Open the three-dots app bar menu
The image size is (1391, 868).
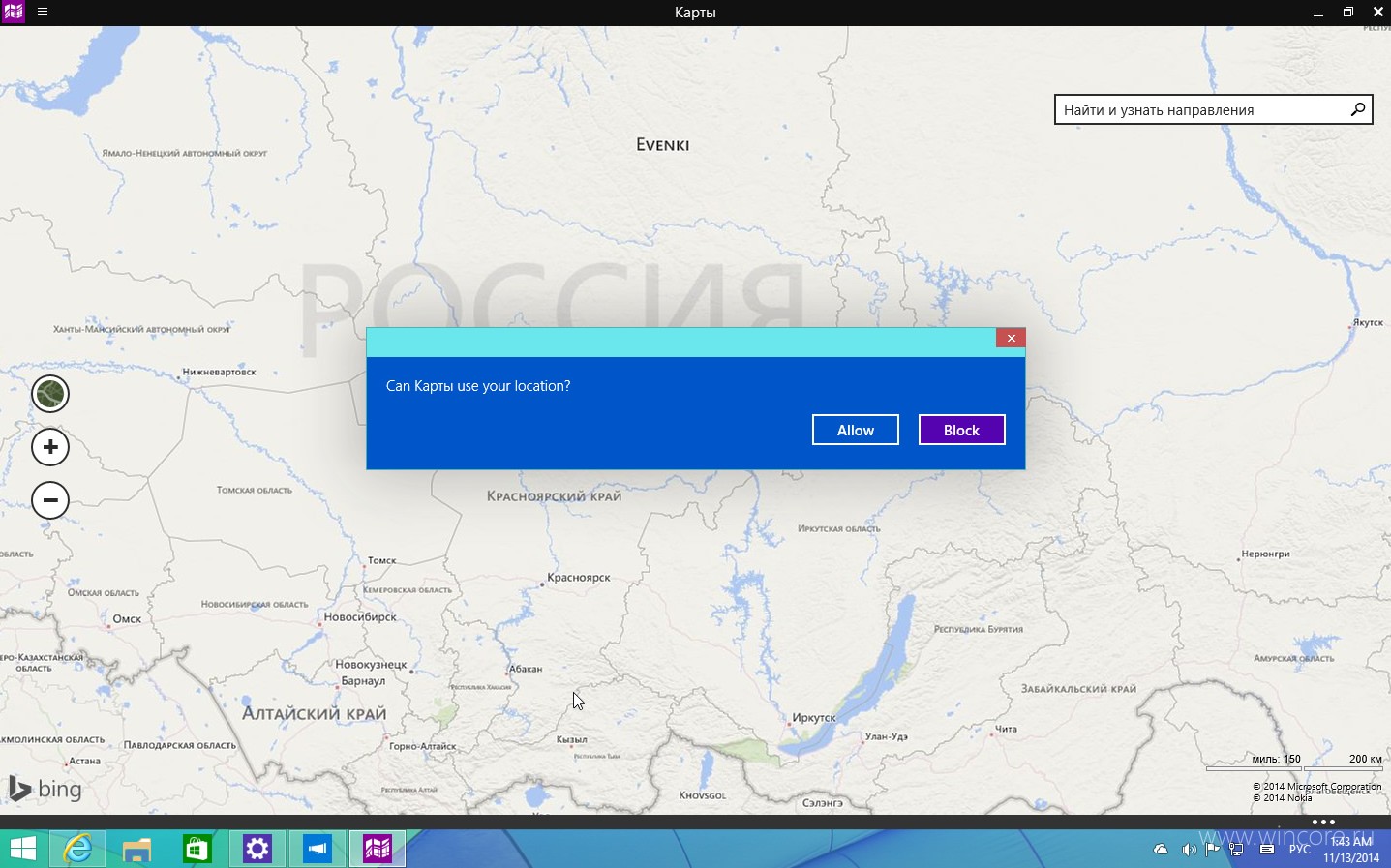pos(1323,822)
